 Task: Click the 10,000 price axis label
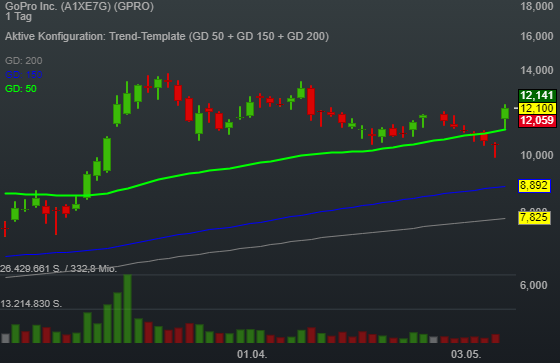coord(537,155)
